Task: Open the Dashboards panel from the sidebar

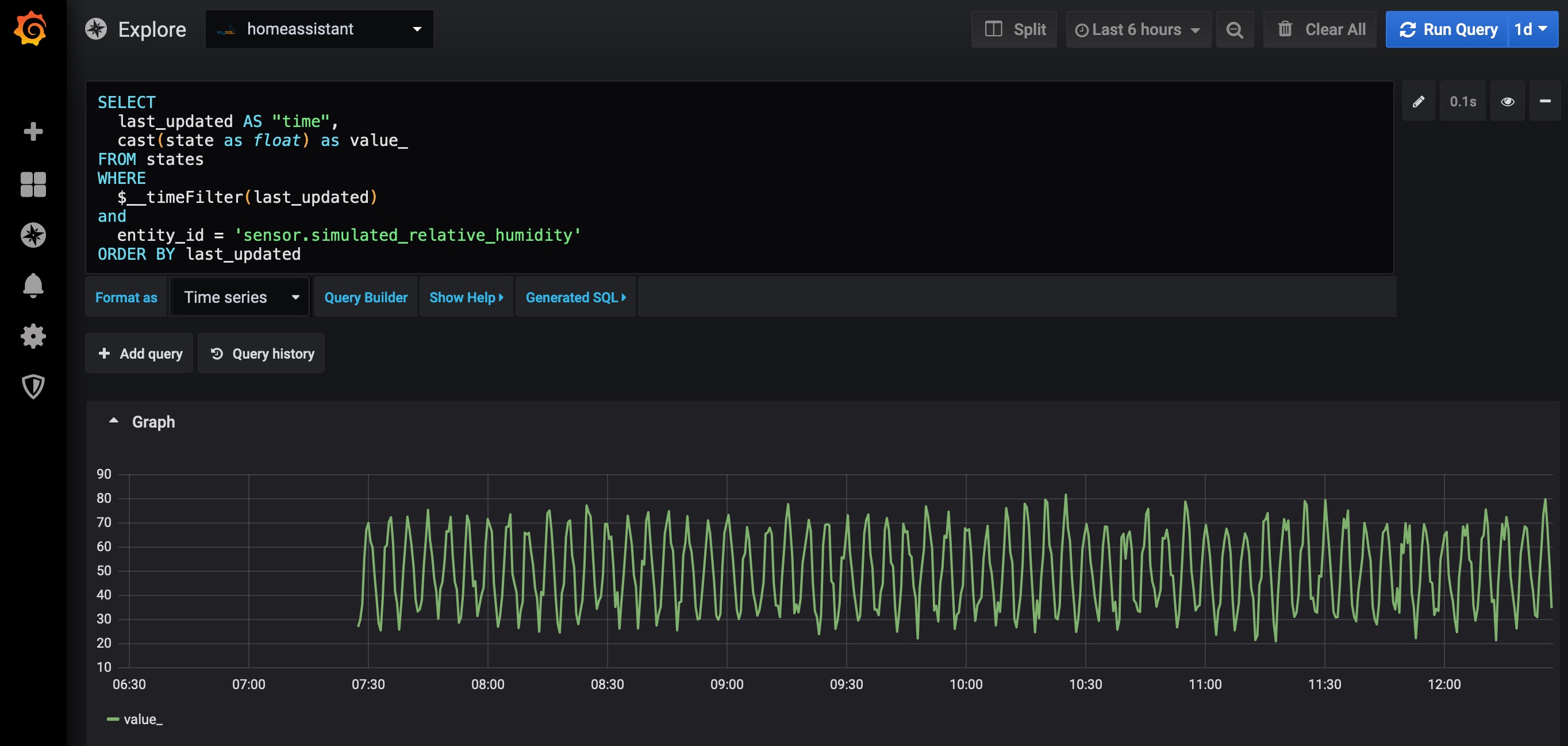Action: [33, 184]
